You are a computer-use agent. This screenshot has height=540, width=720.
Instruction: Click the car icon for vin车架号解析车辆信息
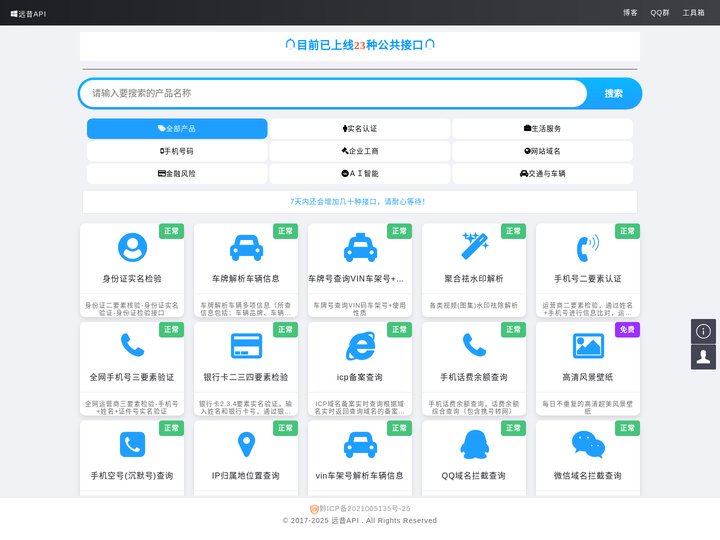point(360,444)
